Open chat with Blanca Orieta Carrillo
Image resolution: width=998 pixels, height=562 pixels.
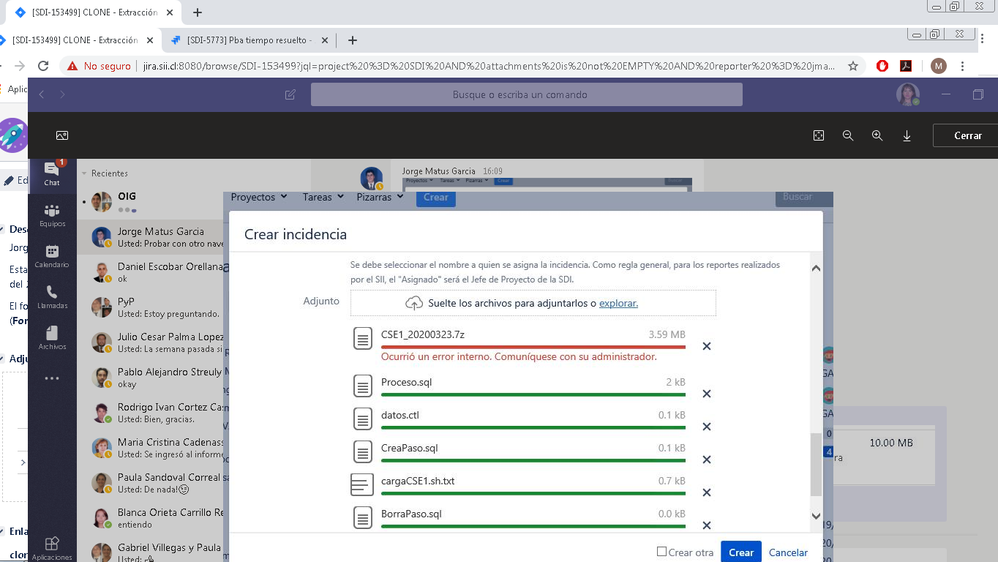coord(151,517)
